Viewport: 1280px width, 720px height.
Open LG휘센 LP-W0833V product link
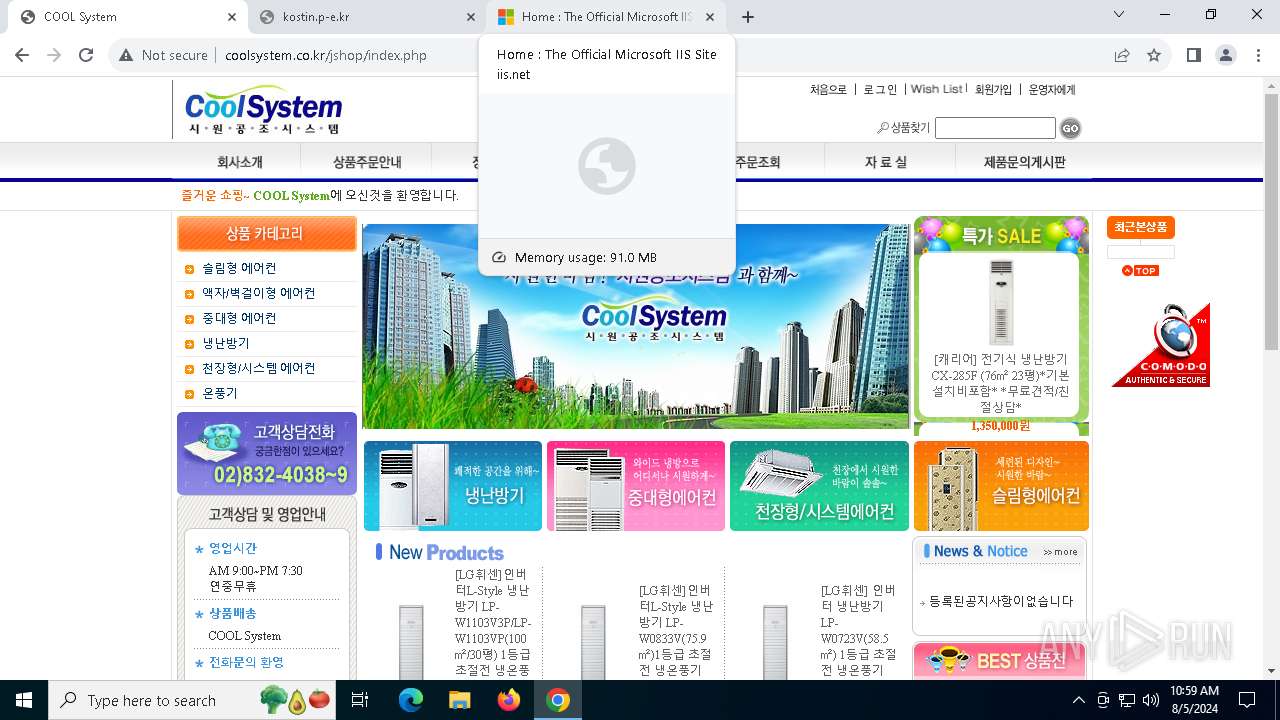tap(676, 630)
